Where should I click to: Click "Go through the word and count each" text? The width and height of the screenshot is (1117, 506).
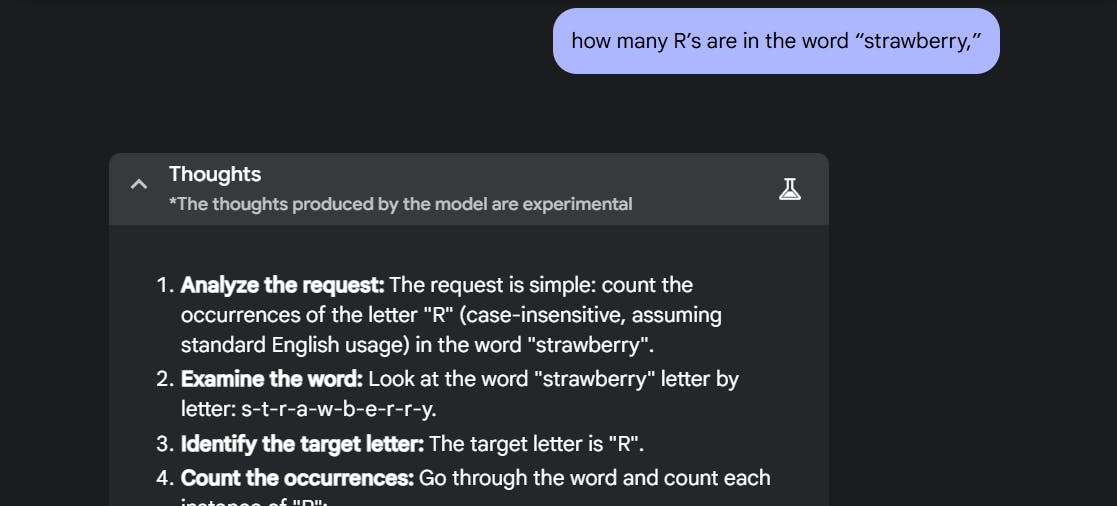tap(594, 478)
